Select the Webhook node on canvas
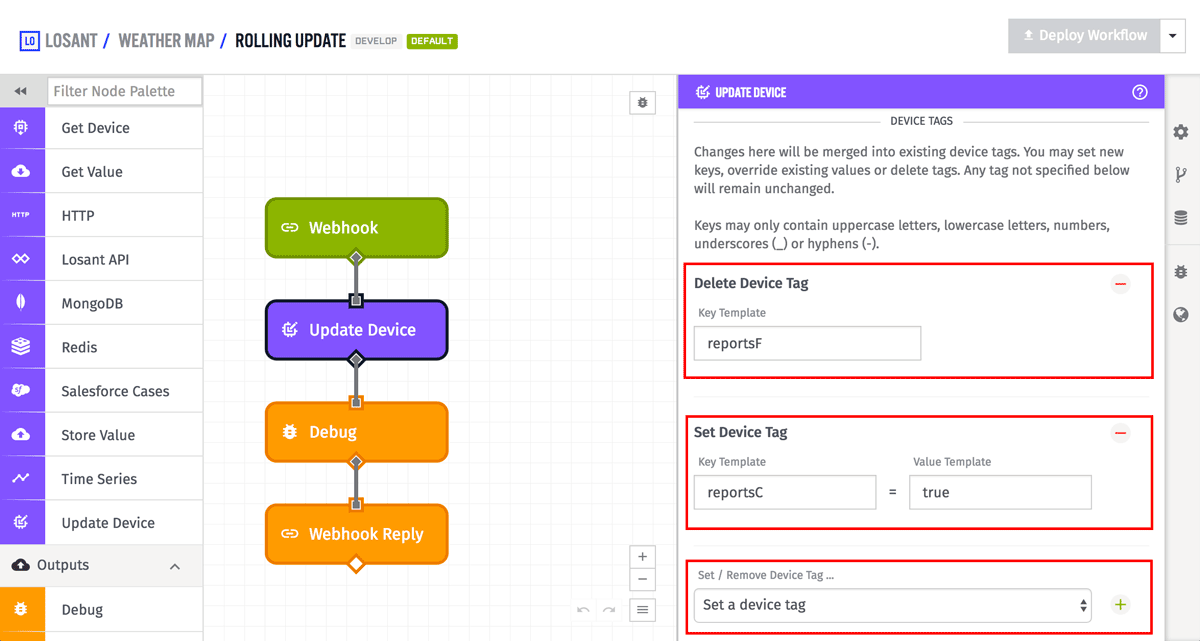This screenshot has height=641, width=1200. [x=356, y=227]
